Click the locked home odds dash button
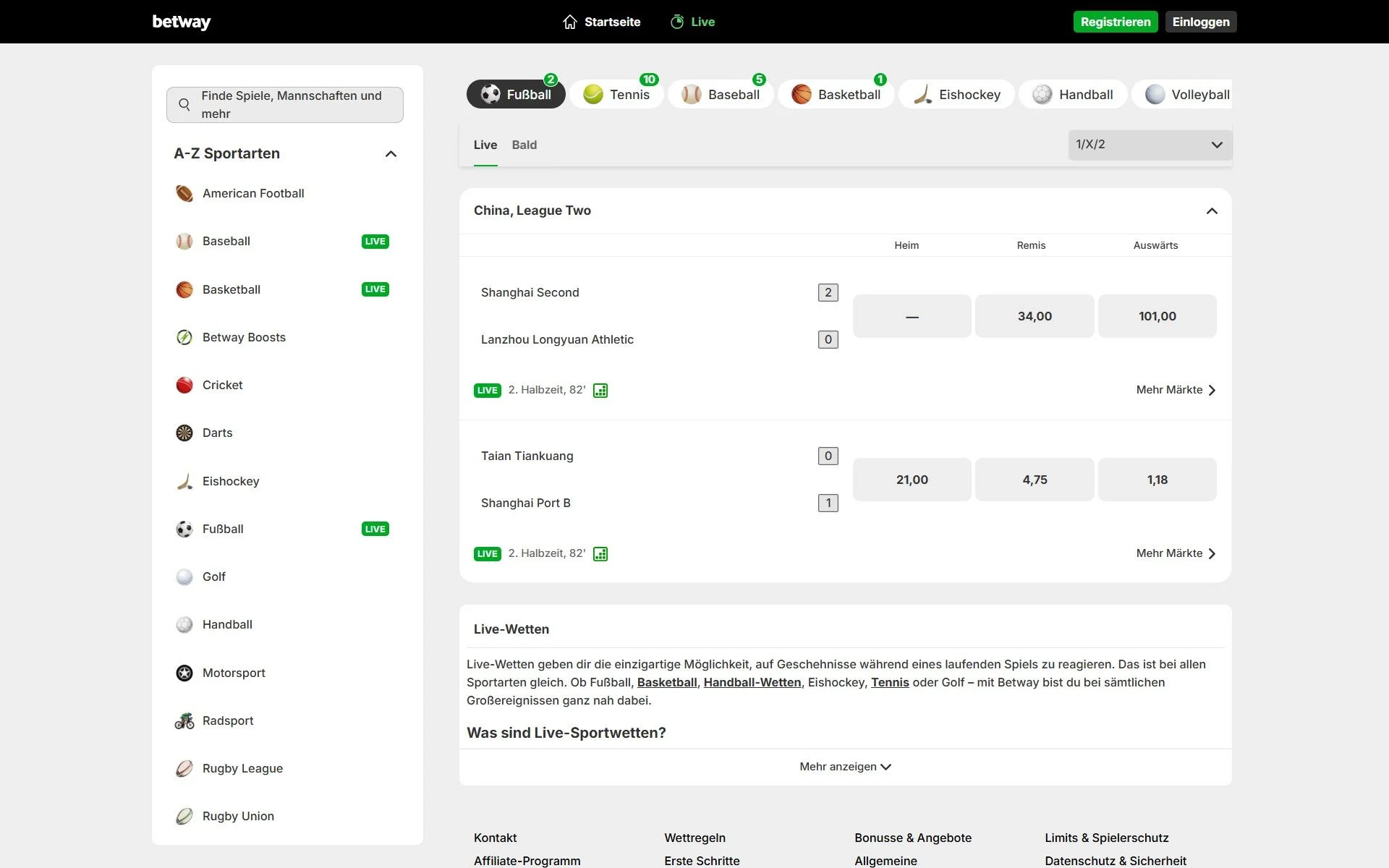The height and width of the screenshot is (868, 1389). pyautogui.click(x=912, y=316)
